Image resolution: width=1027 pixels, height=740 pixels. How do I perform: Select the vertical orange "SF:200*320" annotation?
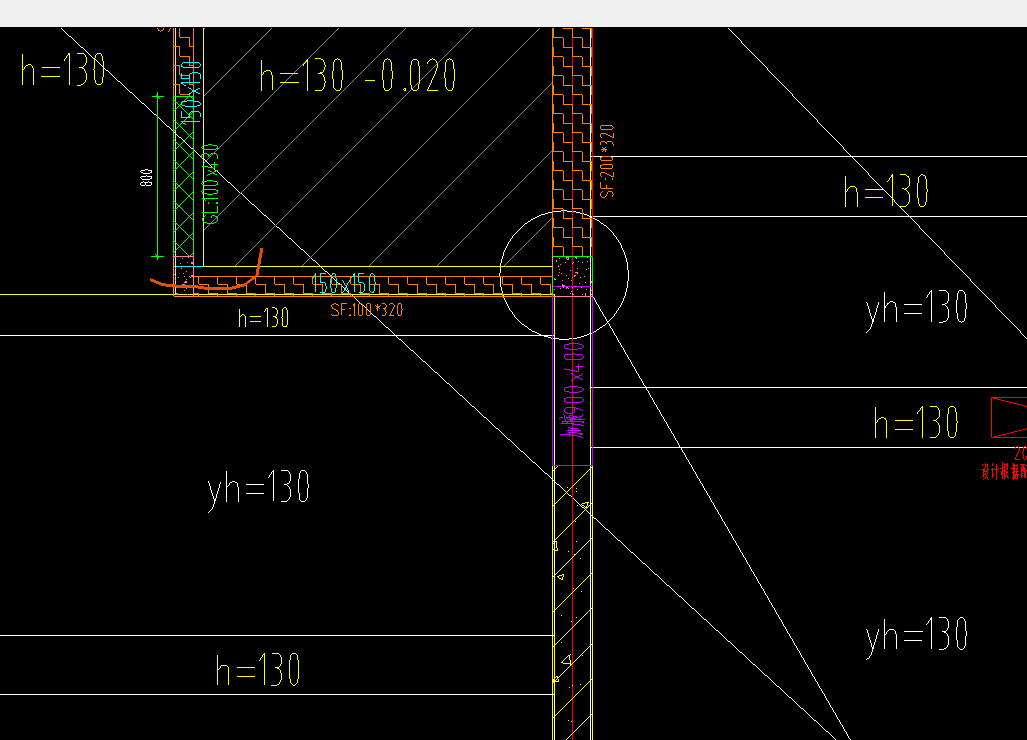608,161
